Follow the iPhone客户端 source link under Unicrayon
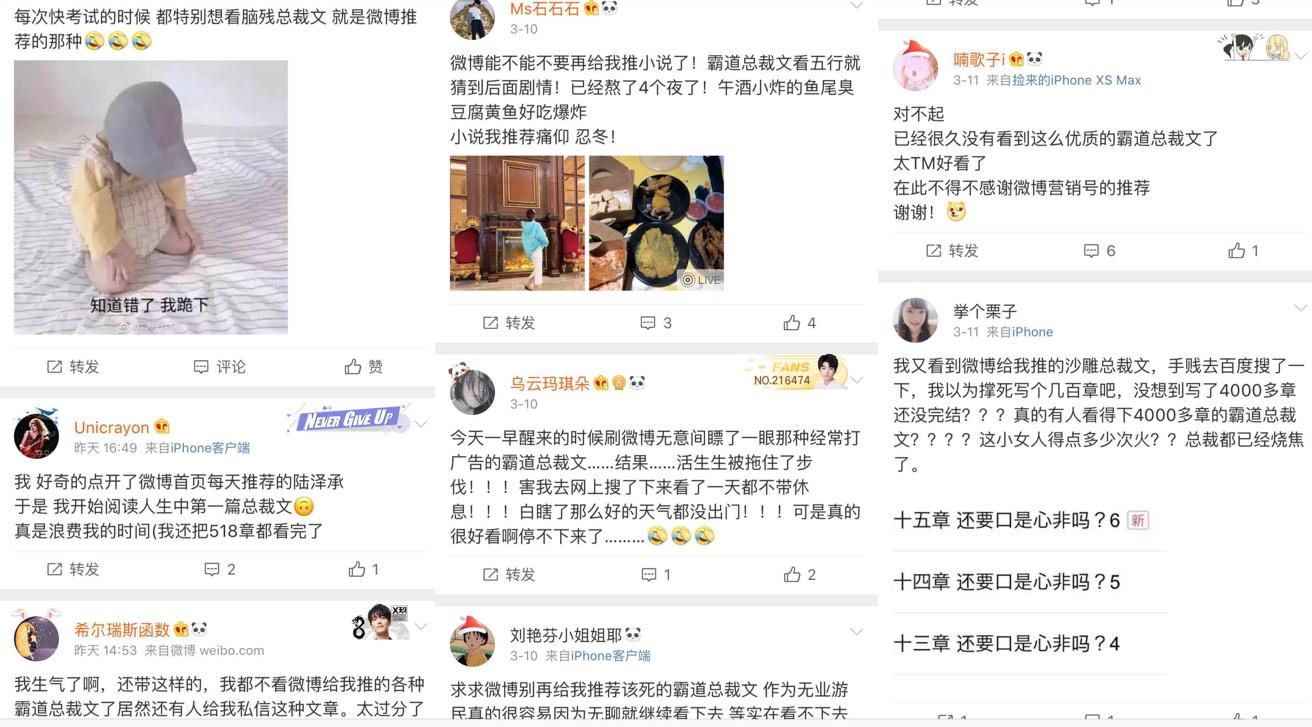The width and height of the screenshot is (1312, 727). tap(210, 448)
